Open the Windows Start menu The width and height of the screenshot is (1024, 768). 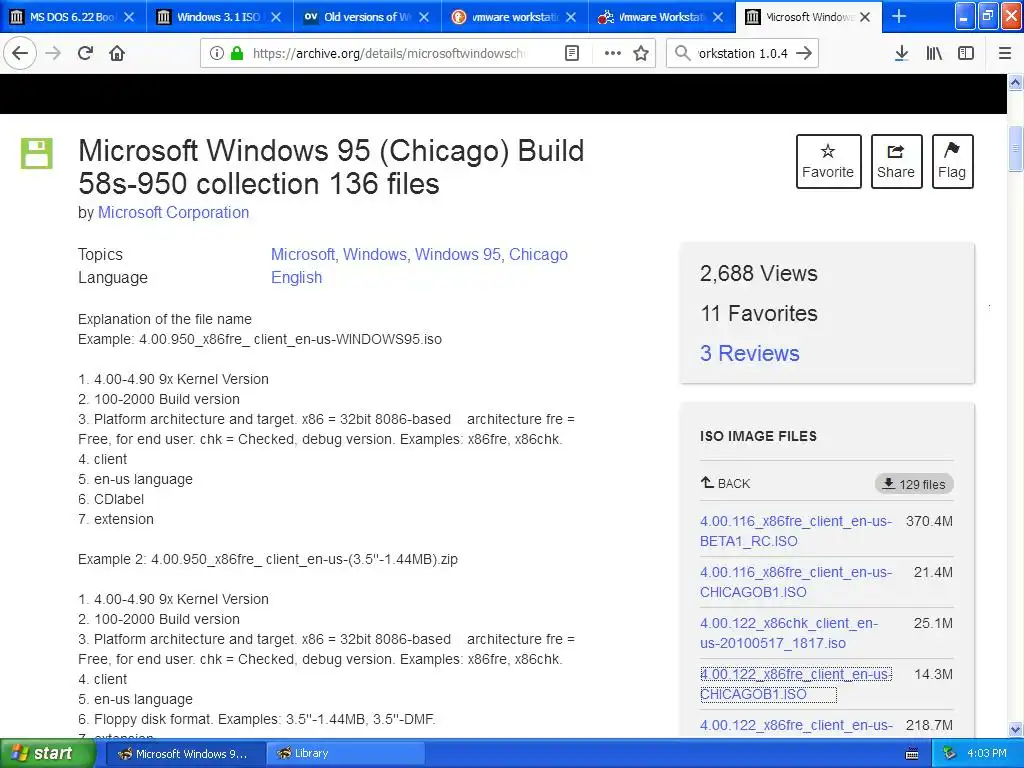tap(47, 754)
